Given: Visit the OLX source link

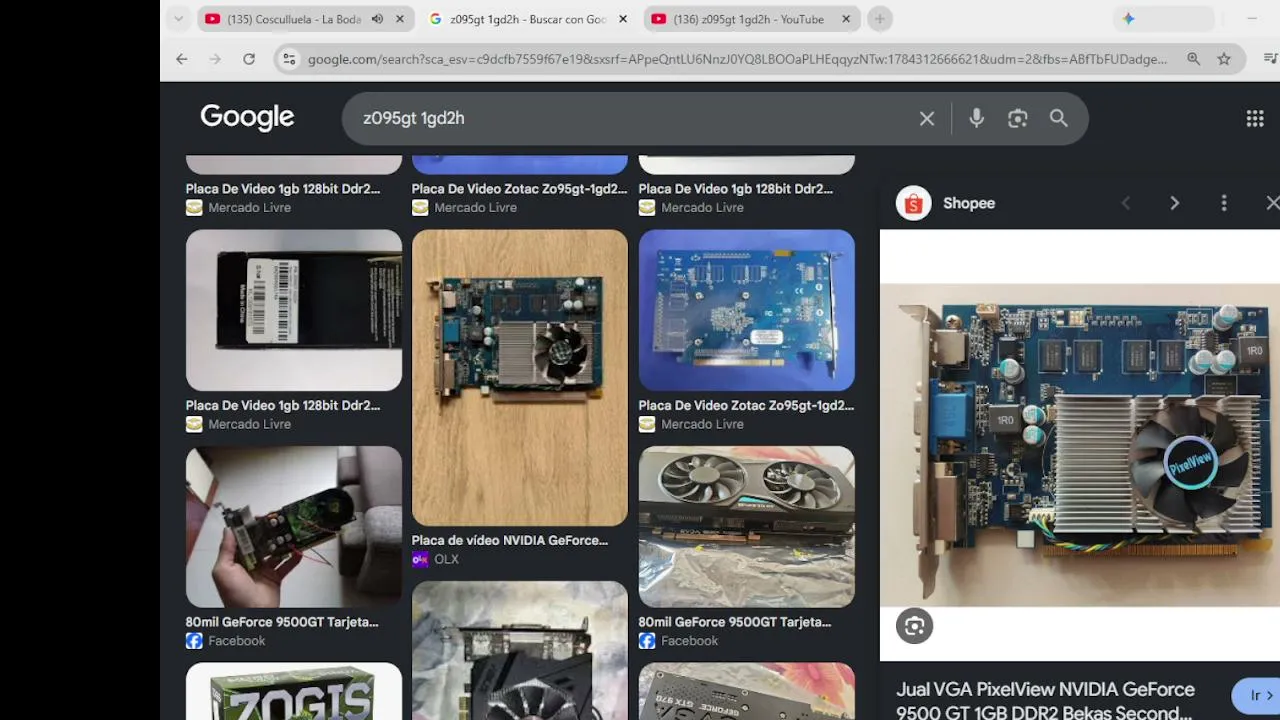Looking at the screenshot, I should tap(436, 559).
